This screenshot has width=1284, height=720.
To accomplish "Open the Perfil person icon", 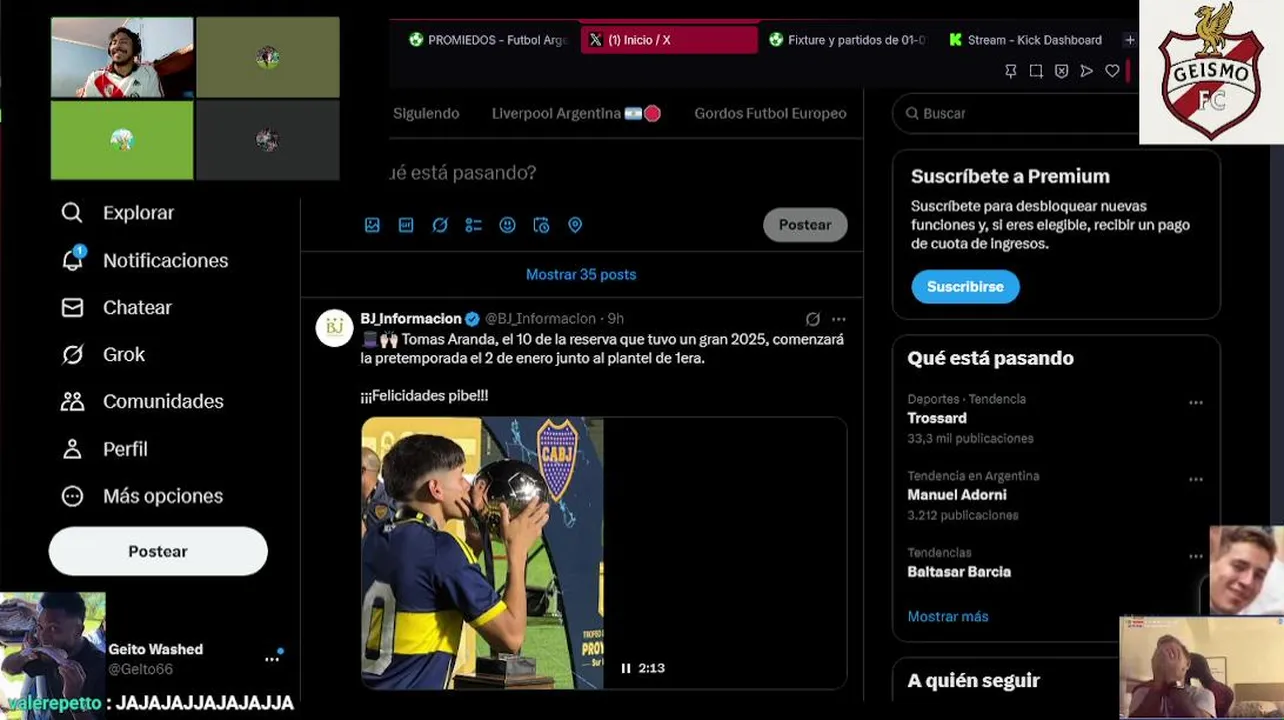I will click(72, 449).
